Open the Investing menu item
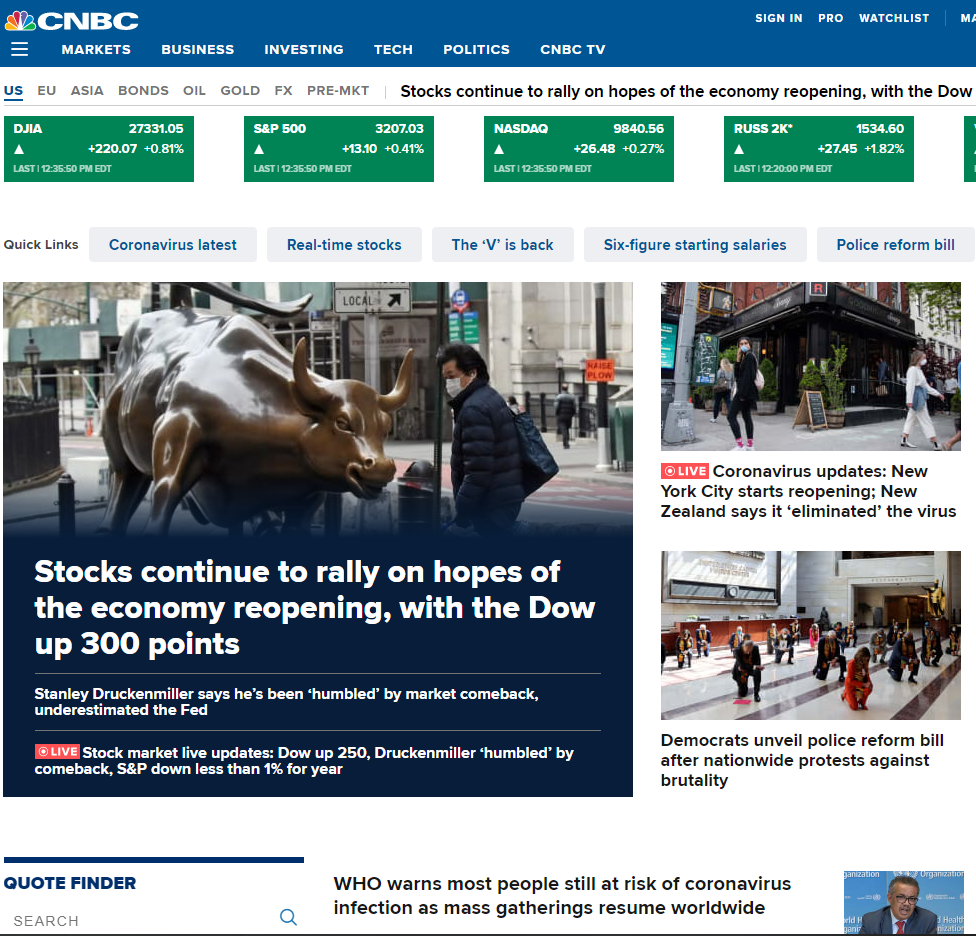Screen dimensions: 976x936 303,50
